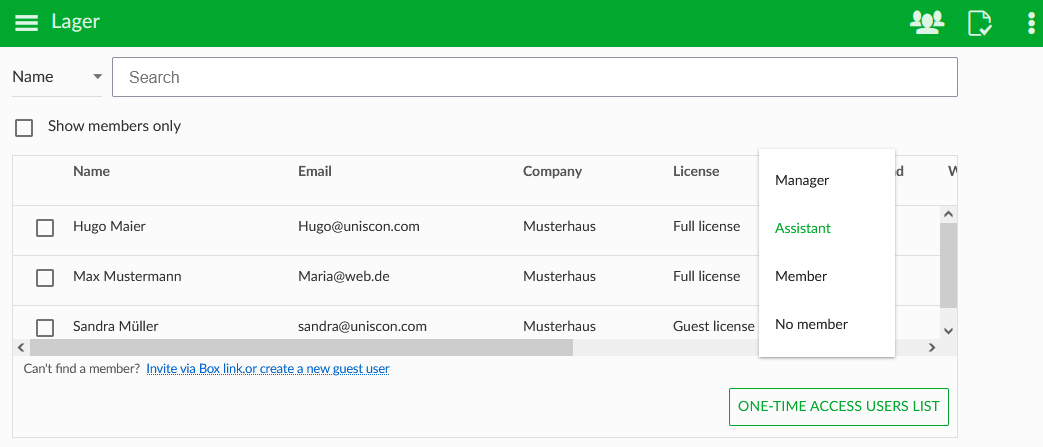Focus the Search input field
This screenshot has width=1043, height=447.
coord(534,77)
